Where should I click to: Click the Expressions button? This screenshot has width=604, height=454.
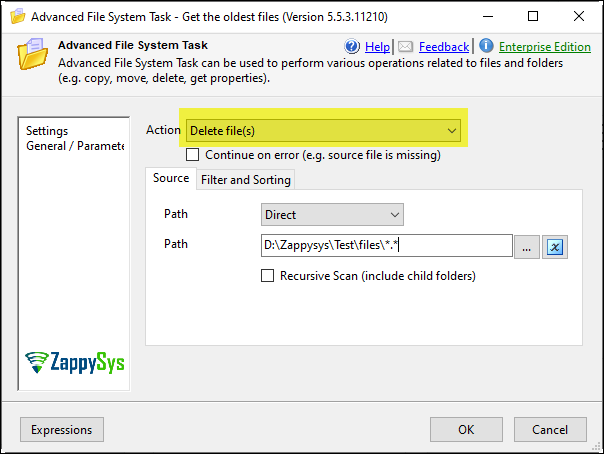pos(62,429)
